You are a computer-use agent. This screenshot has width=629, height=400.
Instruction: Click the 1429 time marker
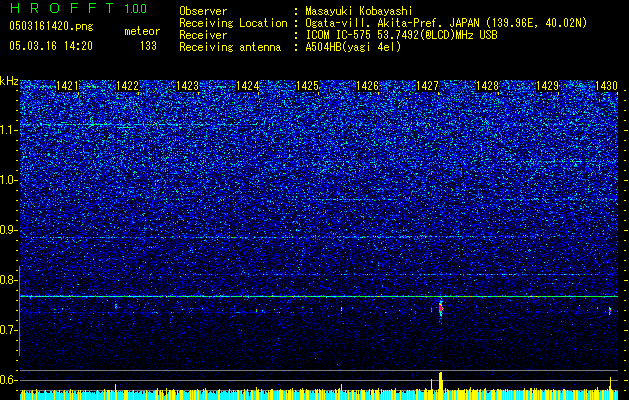tap(547, 86)
